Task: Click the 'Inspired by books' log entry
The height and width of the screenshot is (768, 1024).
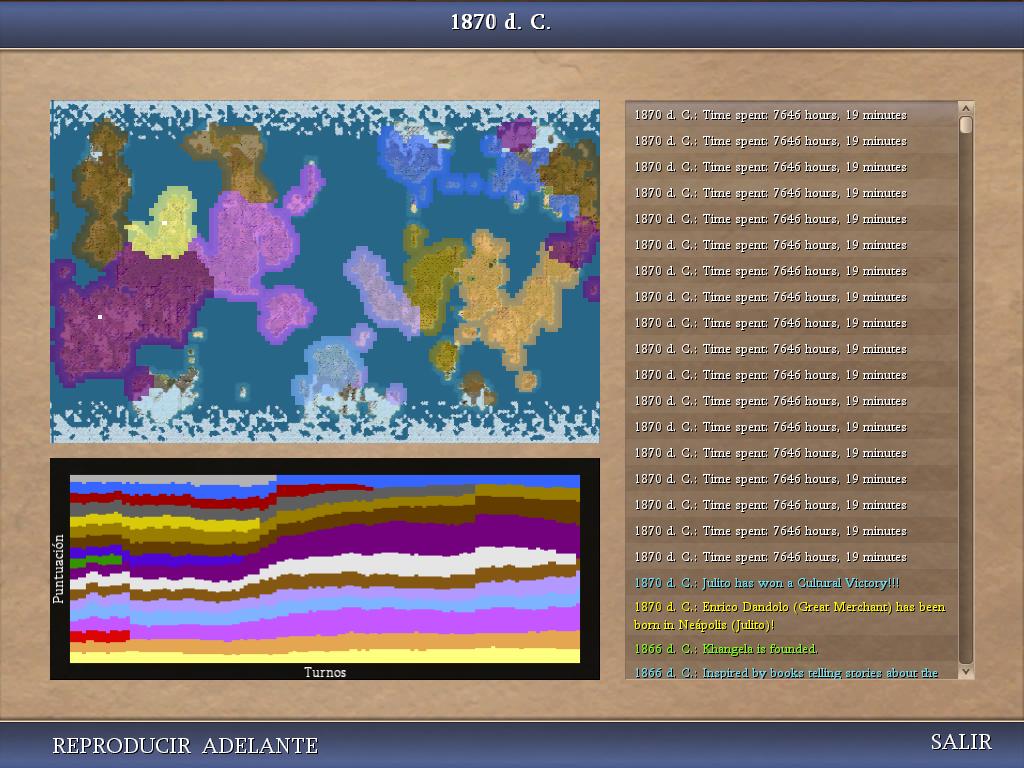Action: (x=786, y=673)
